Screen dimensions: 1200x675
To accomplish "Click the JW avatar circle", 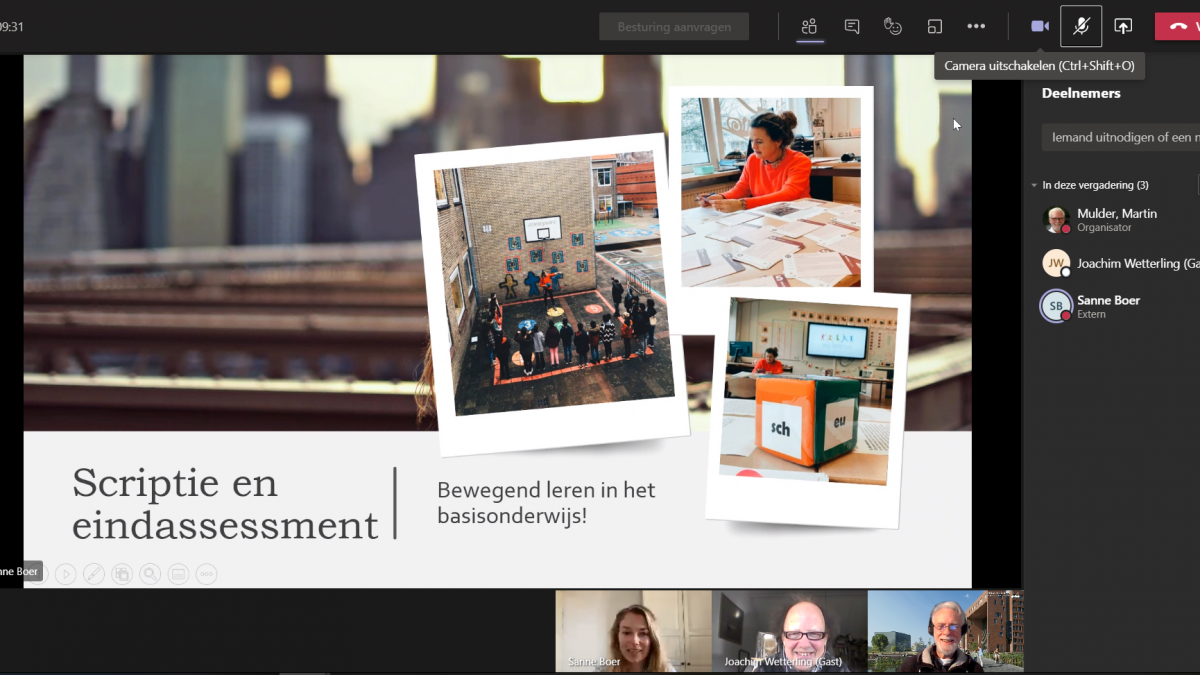I will pyautogui.click(x=1056, y=263).
